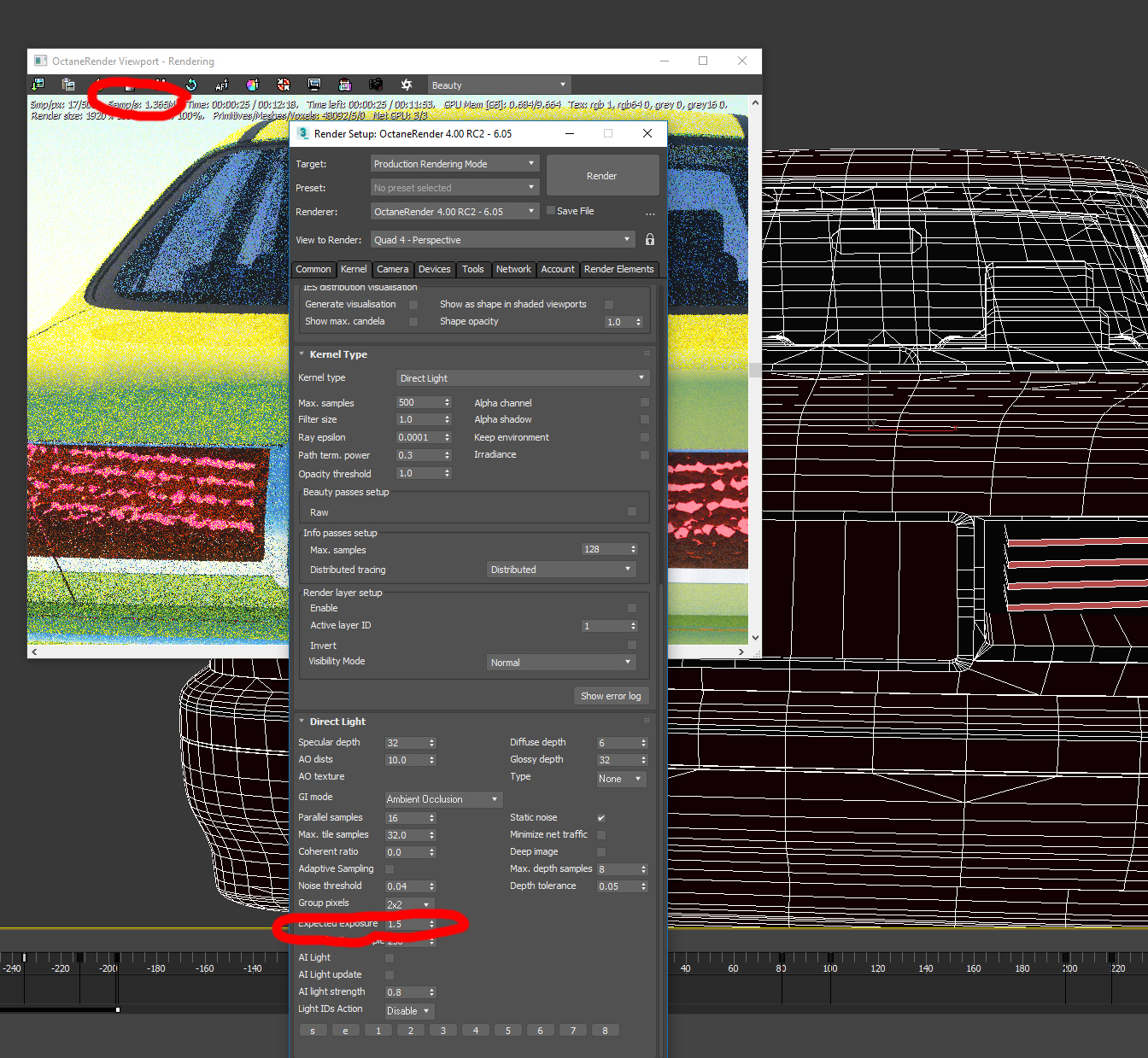The height and width of the screenshot is (1058, 1148).
Task: Open the View to Render dropdown
Action: pyautogui.click(x=503, y=240)
